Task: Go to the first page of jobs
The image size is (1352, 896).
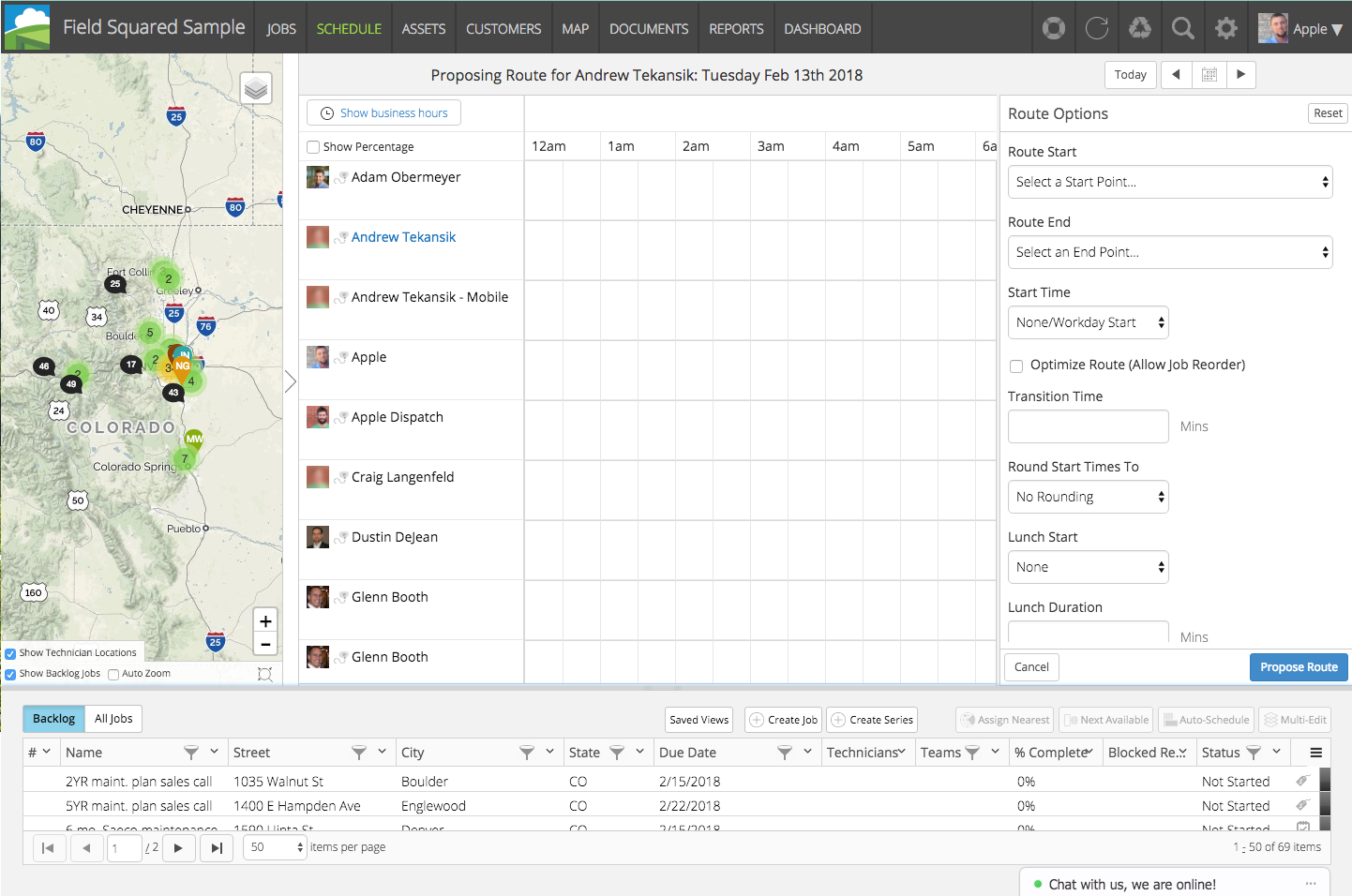Action: [x=49, y=848]
